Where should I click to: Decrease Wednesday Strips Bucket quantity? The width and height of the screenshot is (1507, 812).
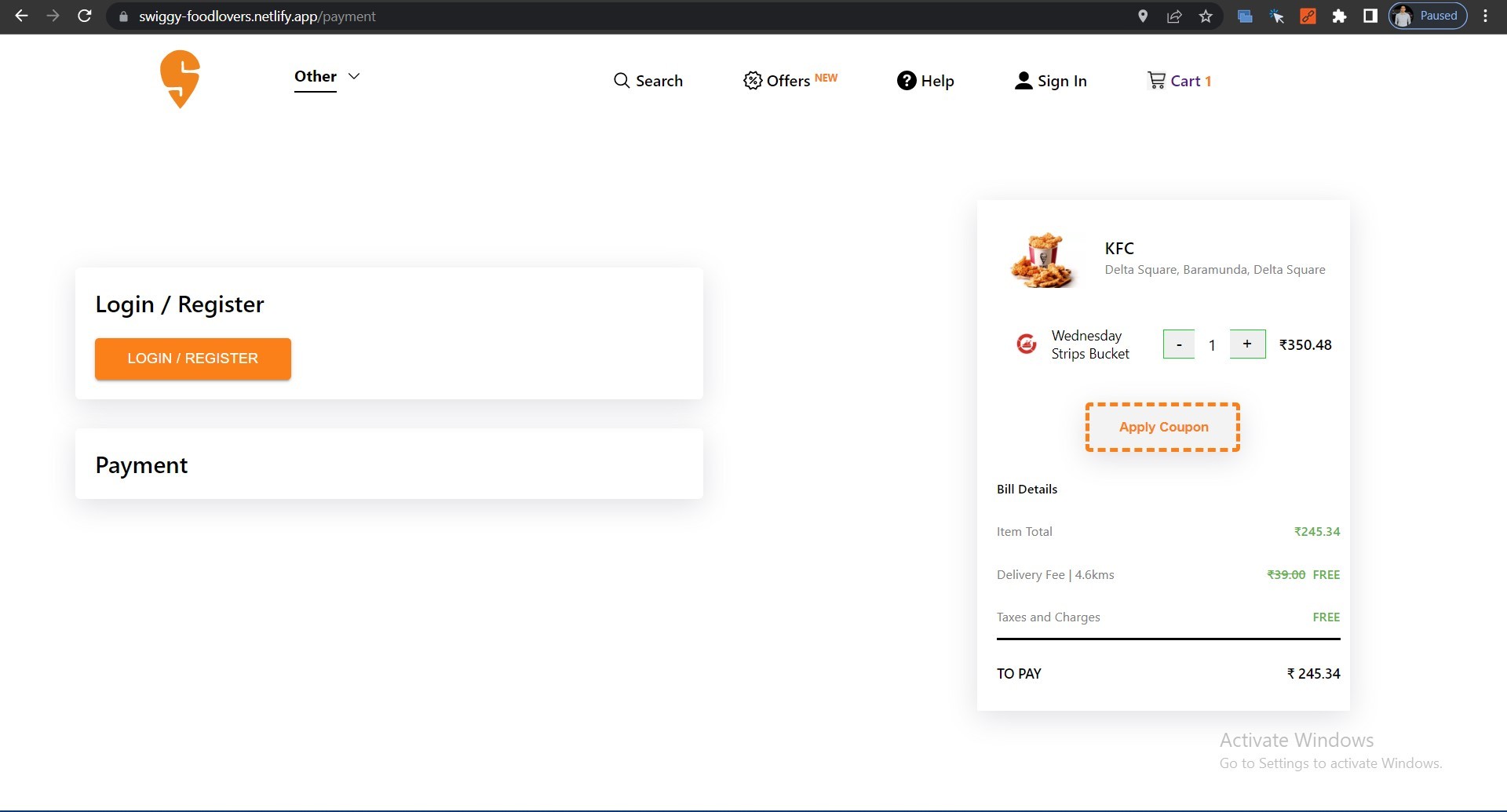1179,344
